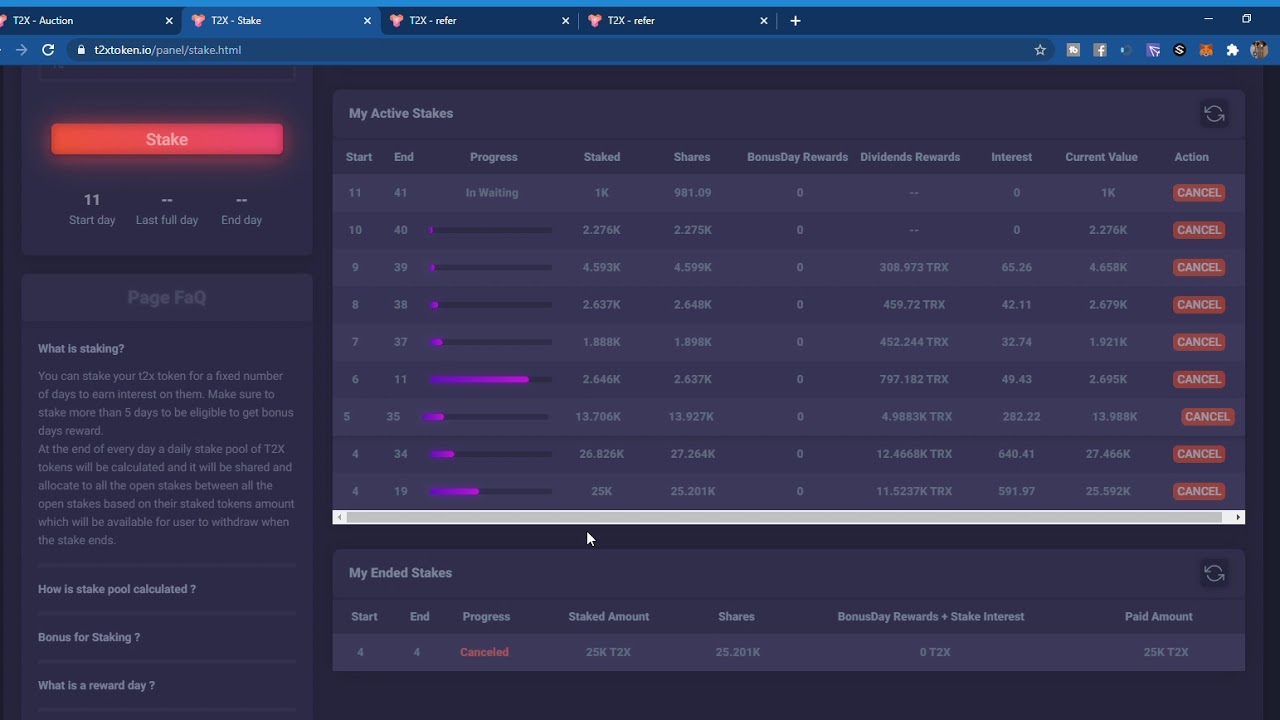Image resolution: width=1280 pixels, height=720 pixels.
Task: Collapse the 'What is staking?' FAQ
Action: pyautogui.click(x=81, y=349)
